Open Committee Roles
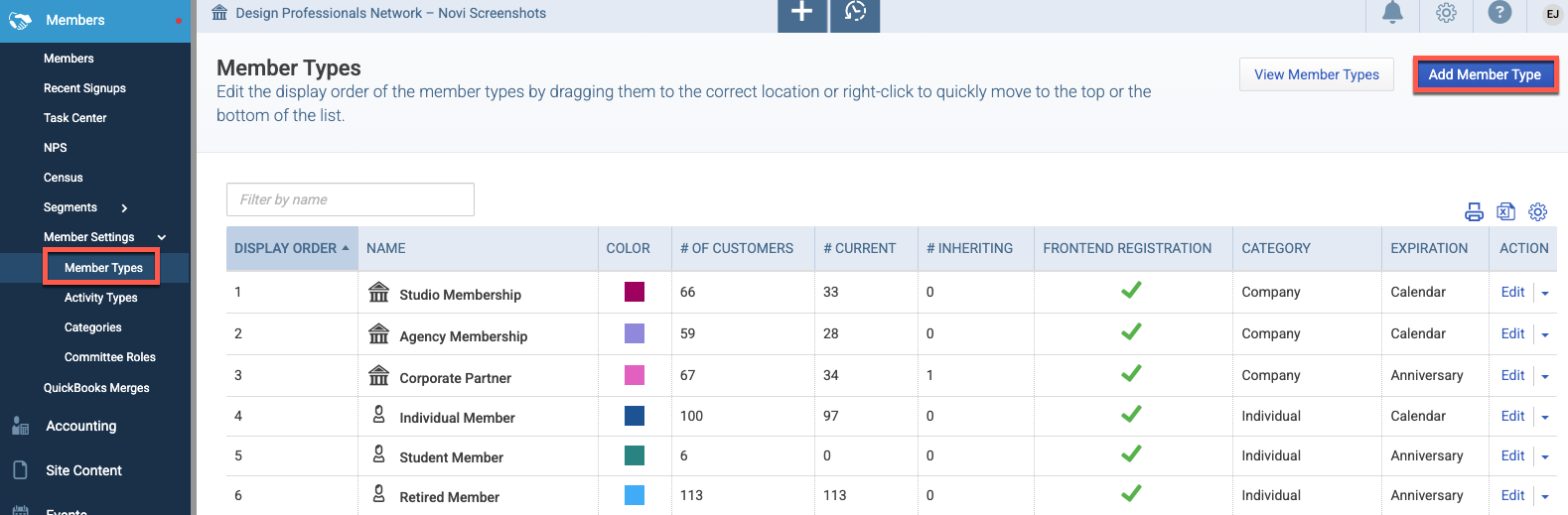This screenshot has height=515, width=1568. 110,357
